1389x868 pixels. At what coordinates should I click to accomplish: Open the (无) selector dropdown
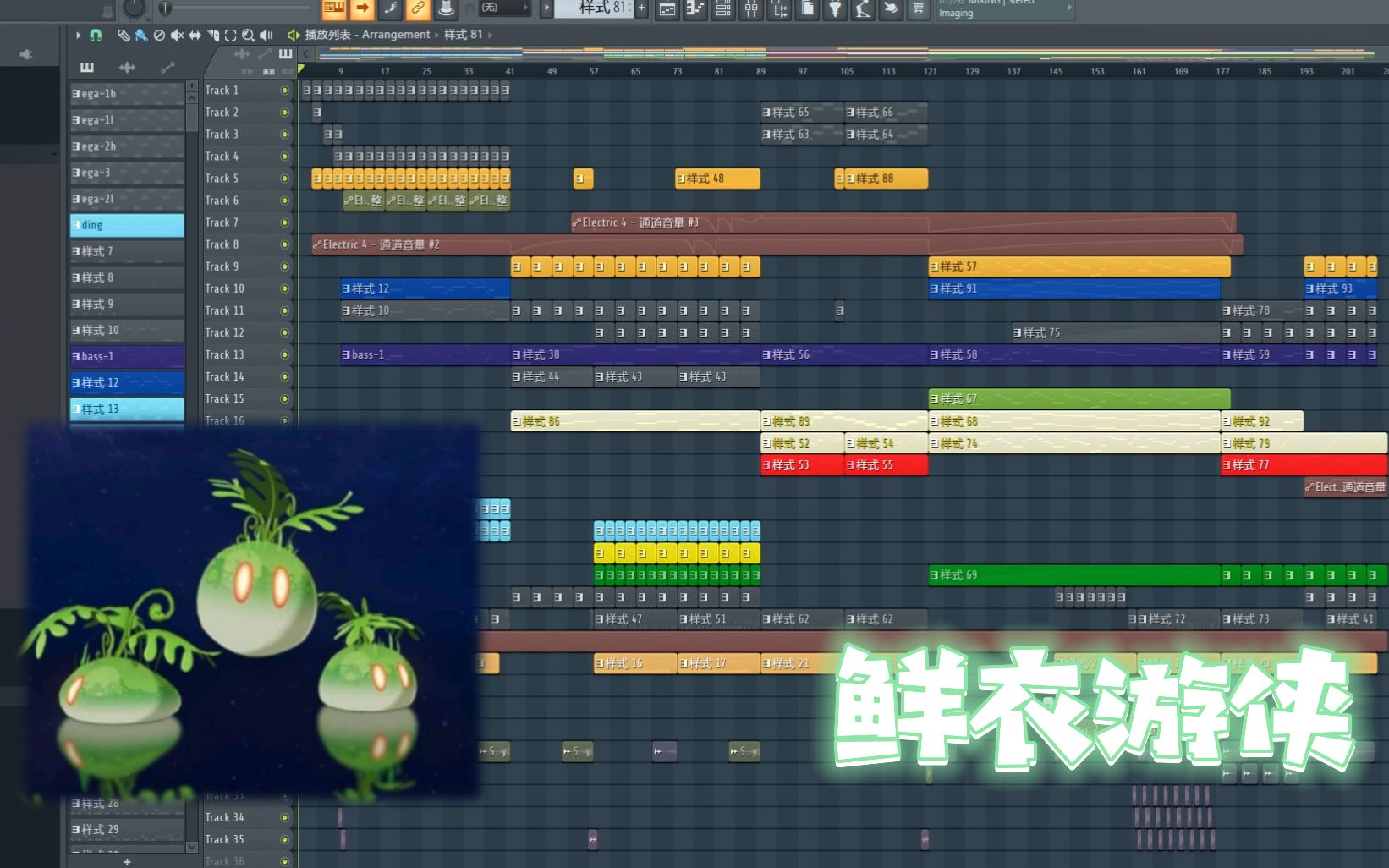coord(504,8)
